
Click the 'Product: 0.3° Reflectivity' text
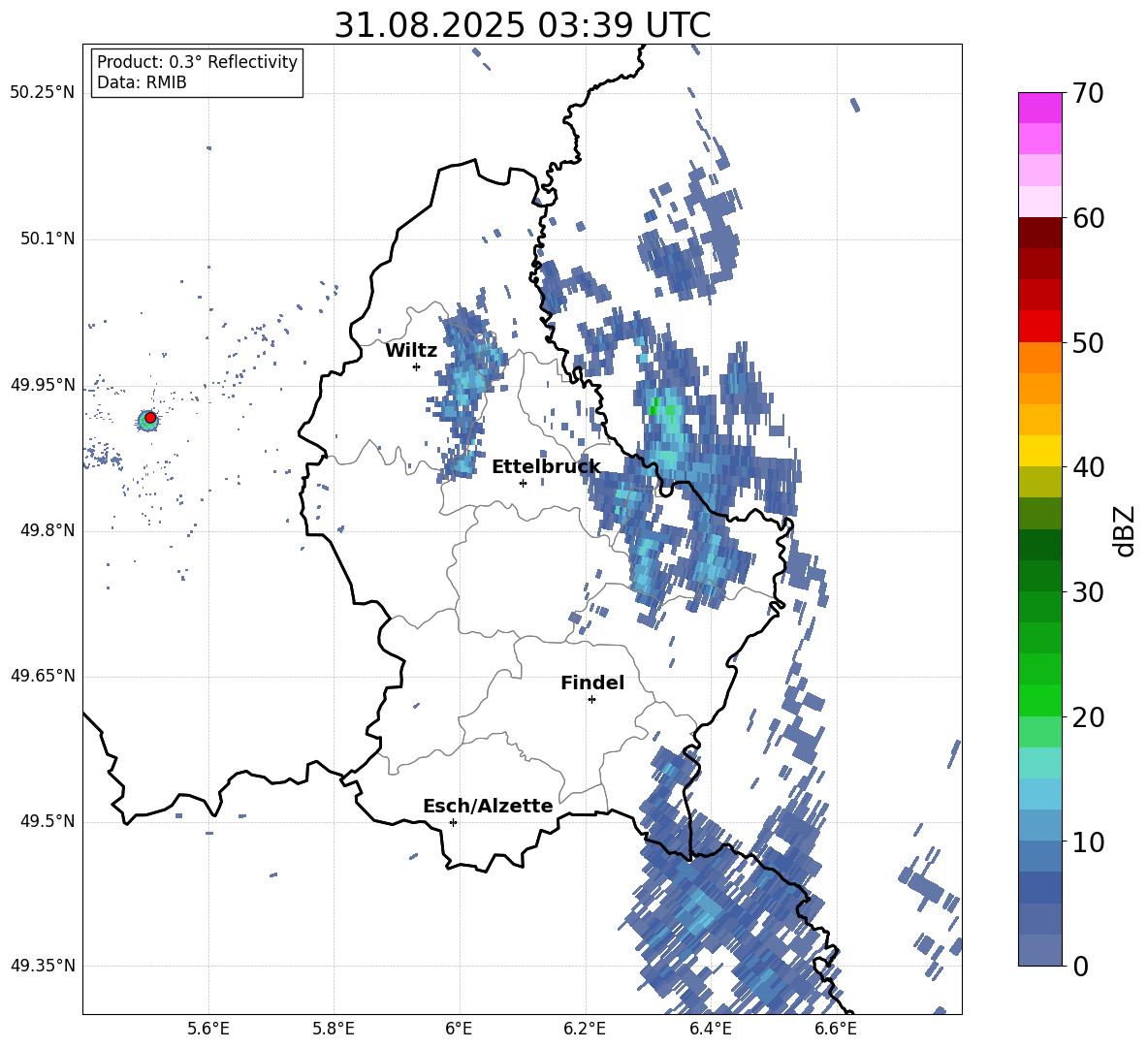[x=197, y=62]
